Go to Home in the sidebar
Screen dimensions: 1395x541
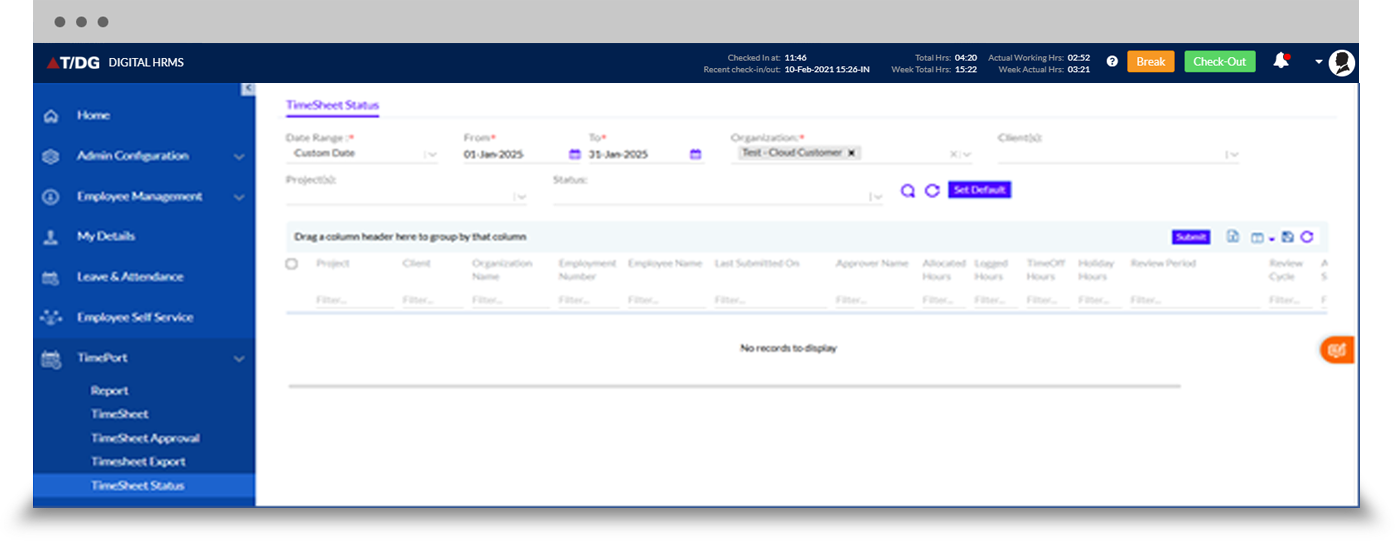coord(94,116)
